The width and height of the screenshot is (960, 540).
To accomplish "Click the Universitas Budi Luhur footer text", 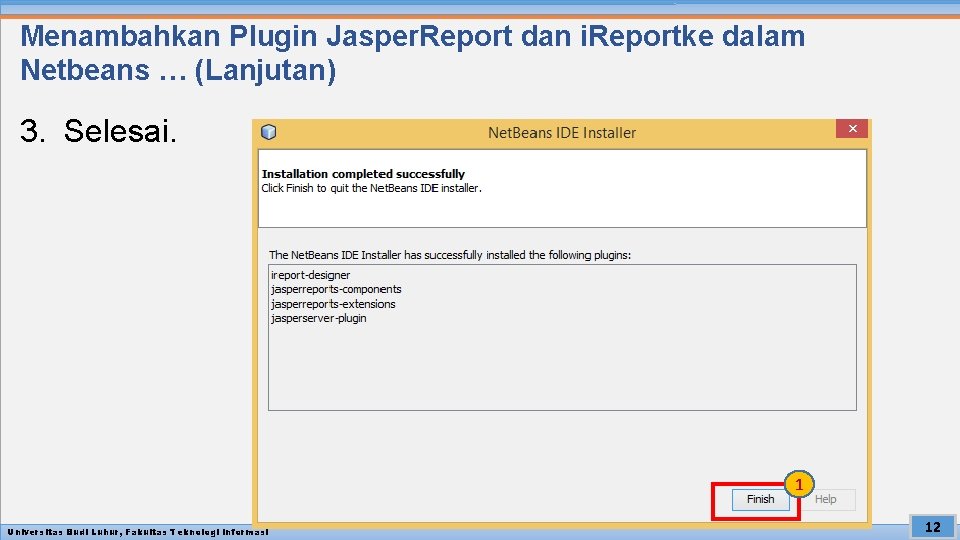I will [138, 532].
